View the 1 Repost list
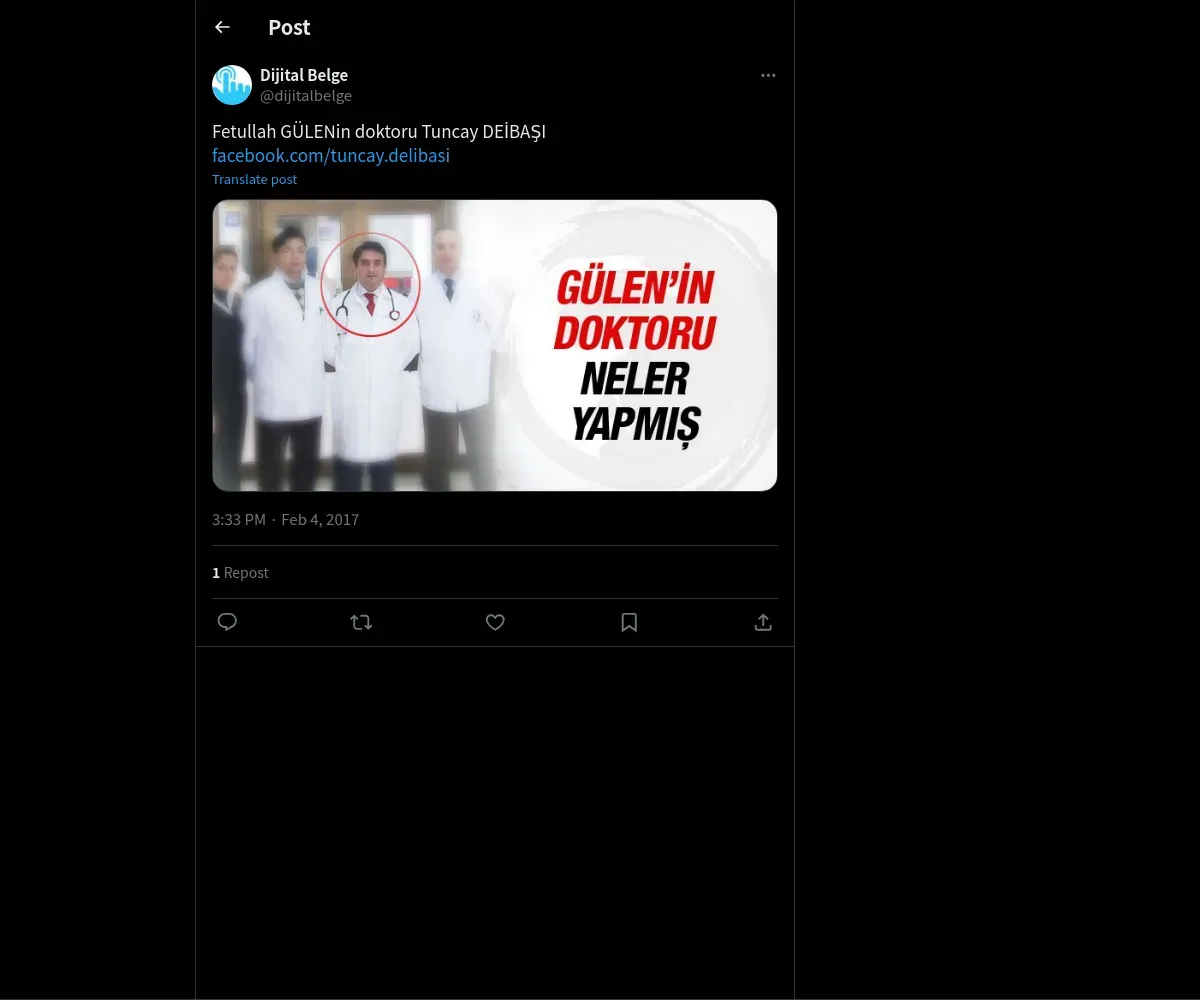This screenshot has height=1000, width=1200. [x=240, y=572]
